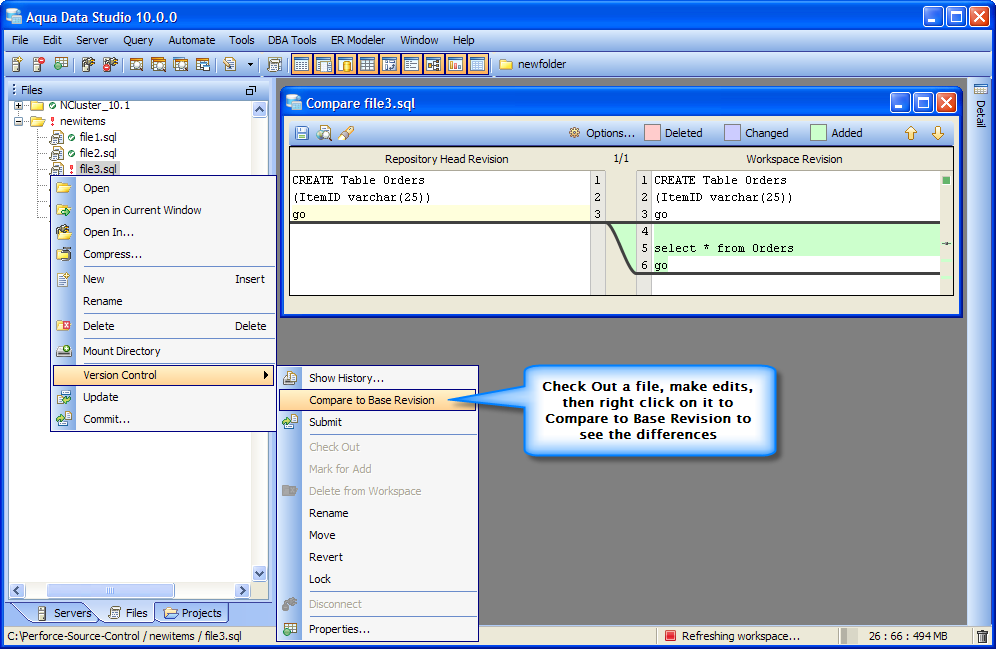Image resolution: width=996 pixels, height=649 pixels.
Task: Save the comparison with the floppy disk icon
Action: click(302, 133)
